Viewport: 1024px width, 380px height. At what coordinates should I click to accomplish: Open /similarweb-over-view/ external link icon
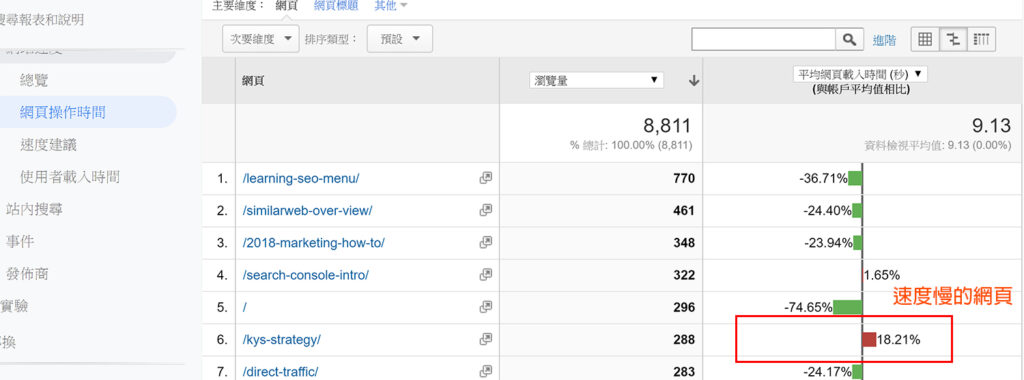coord(485,210)
